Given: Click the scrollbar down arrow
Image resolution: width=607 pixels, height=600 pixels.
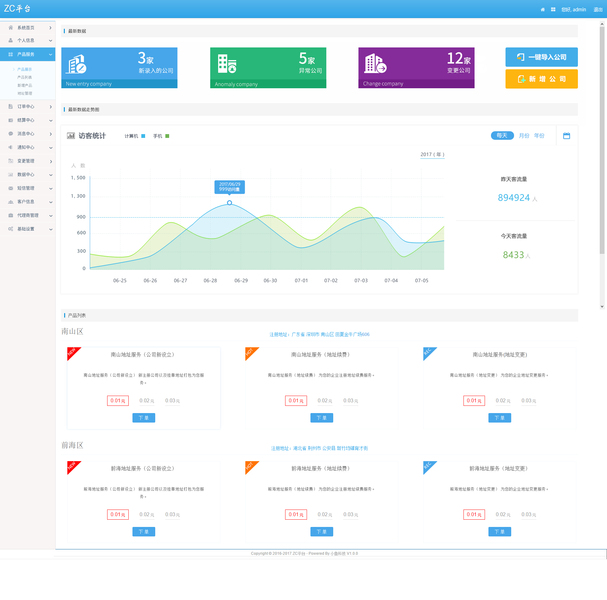Looking at the screenshot, I should click(602, 306).
